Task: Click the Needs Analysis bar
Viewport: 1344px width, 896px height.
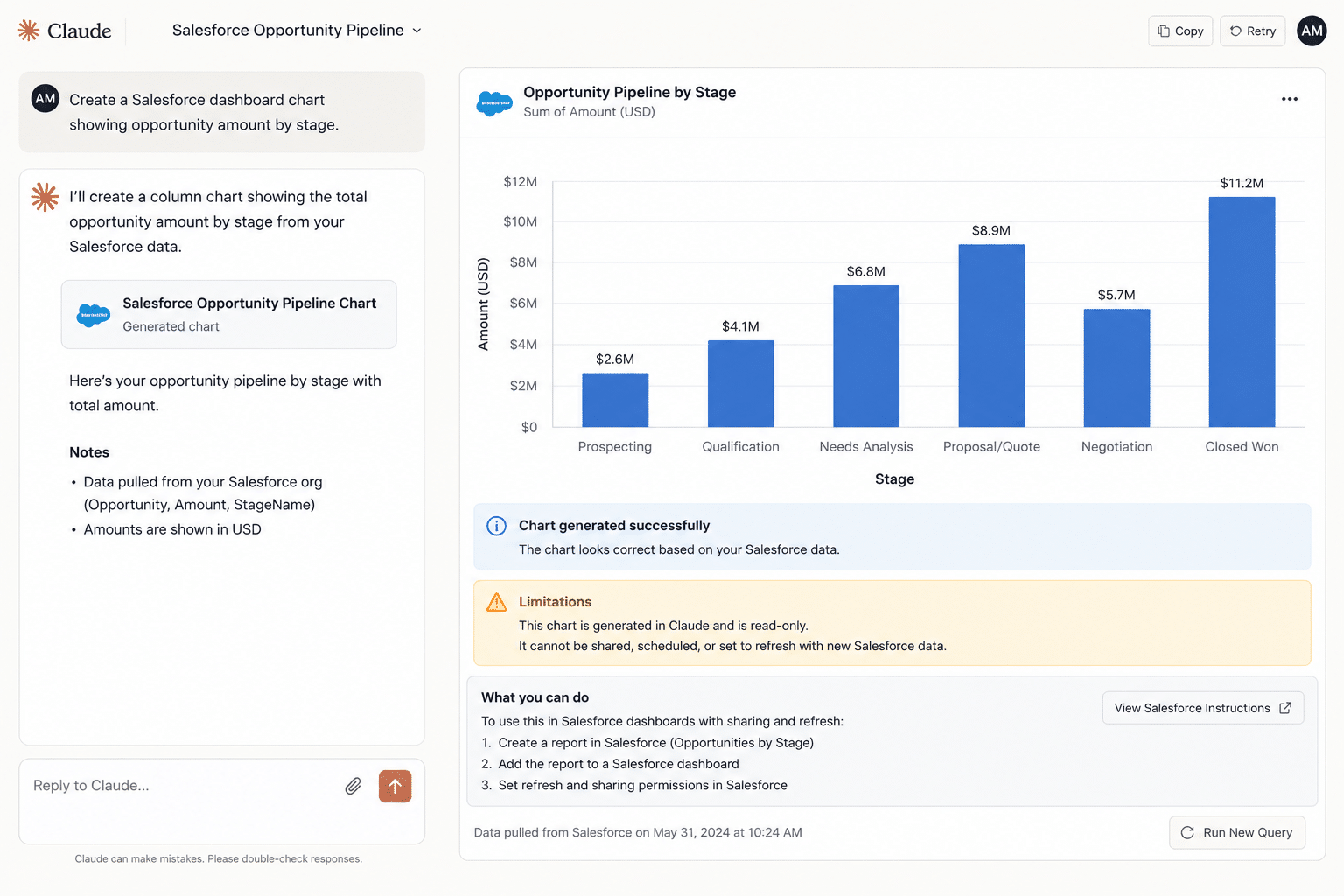Action: 866,356
